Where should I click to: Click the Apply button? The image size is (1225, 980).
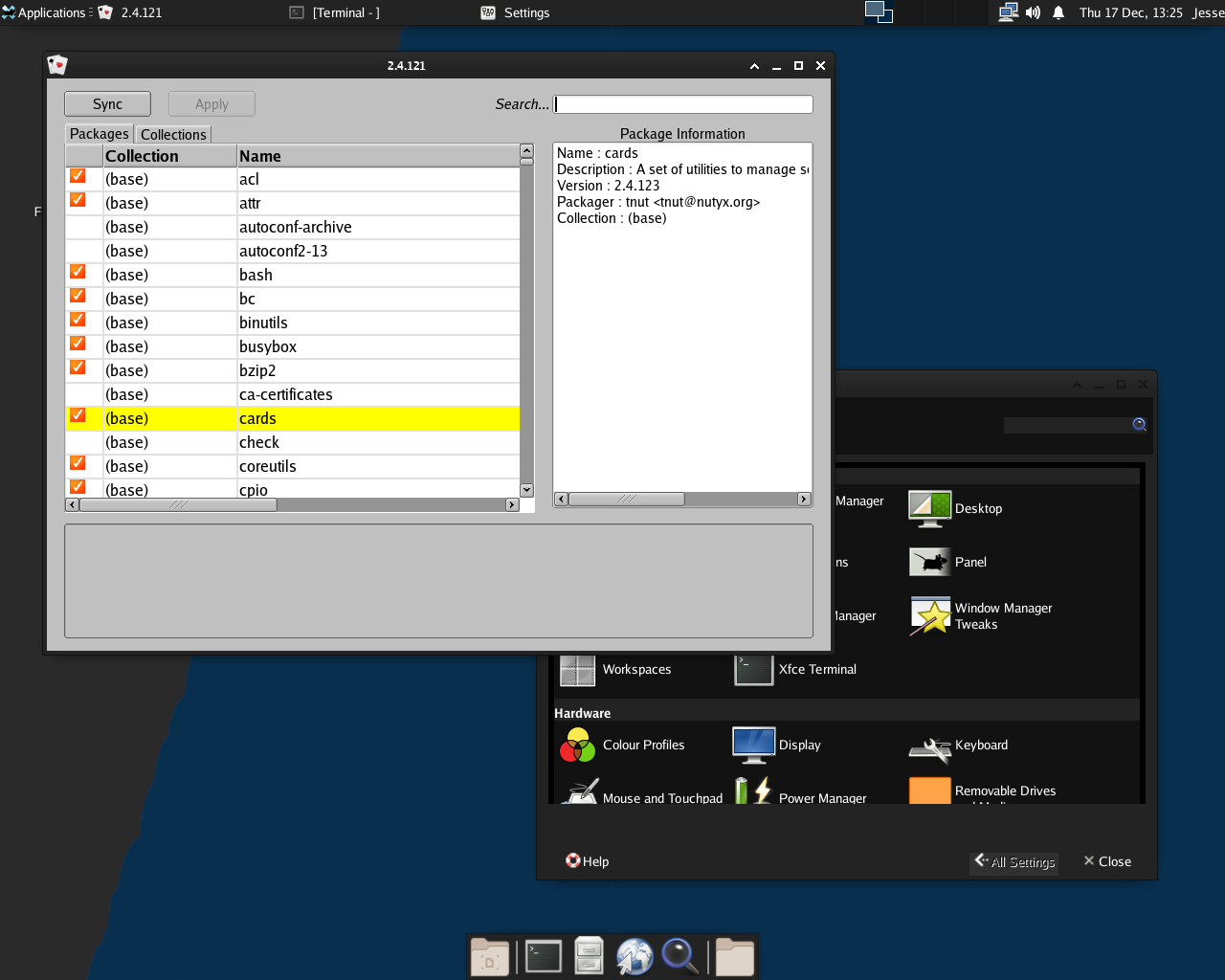[x=212, y=104]
